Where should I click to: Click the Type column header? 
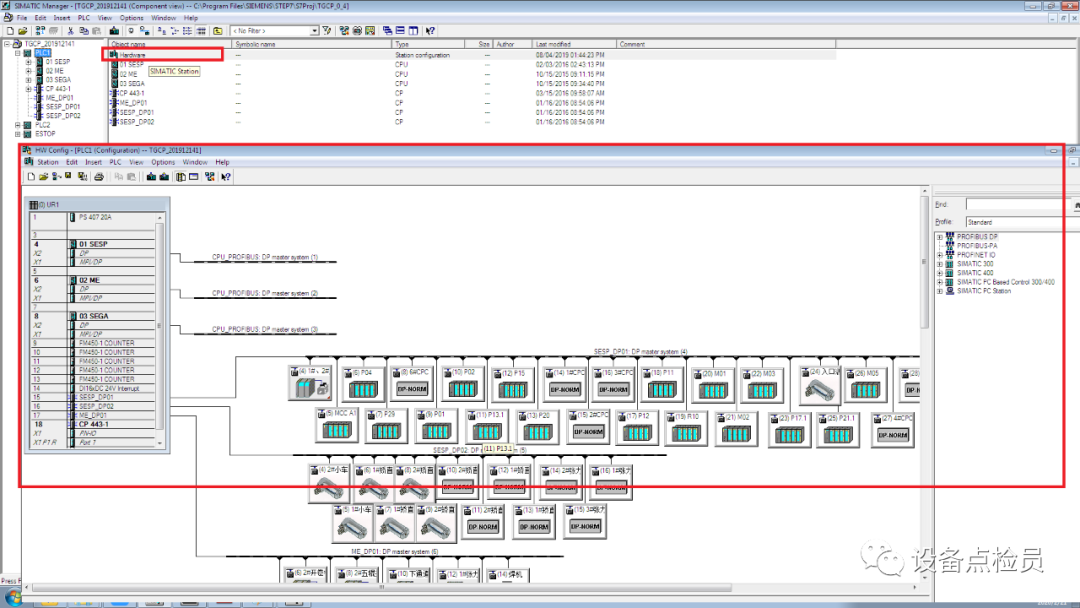pyautogui.click(x=428, y=44)
